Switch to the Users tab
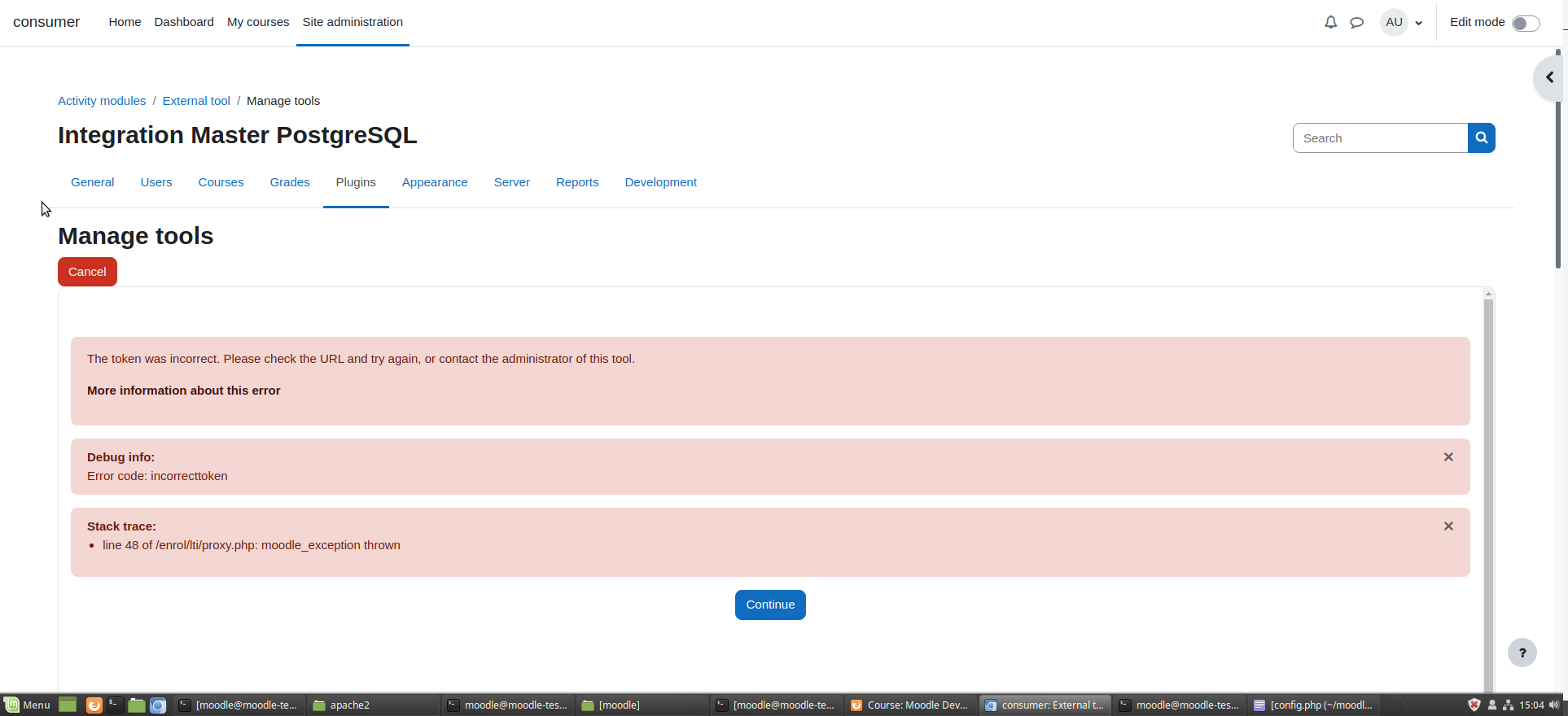1568x716 pixels. click(156, 182)
